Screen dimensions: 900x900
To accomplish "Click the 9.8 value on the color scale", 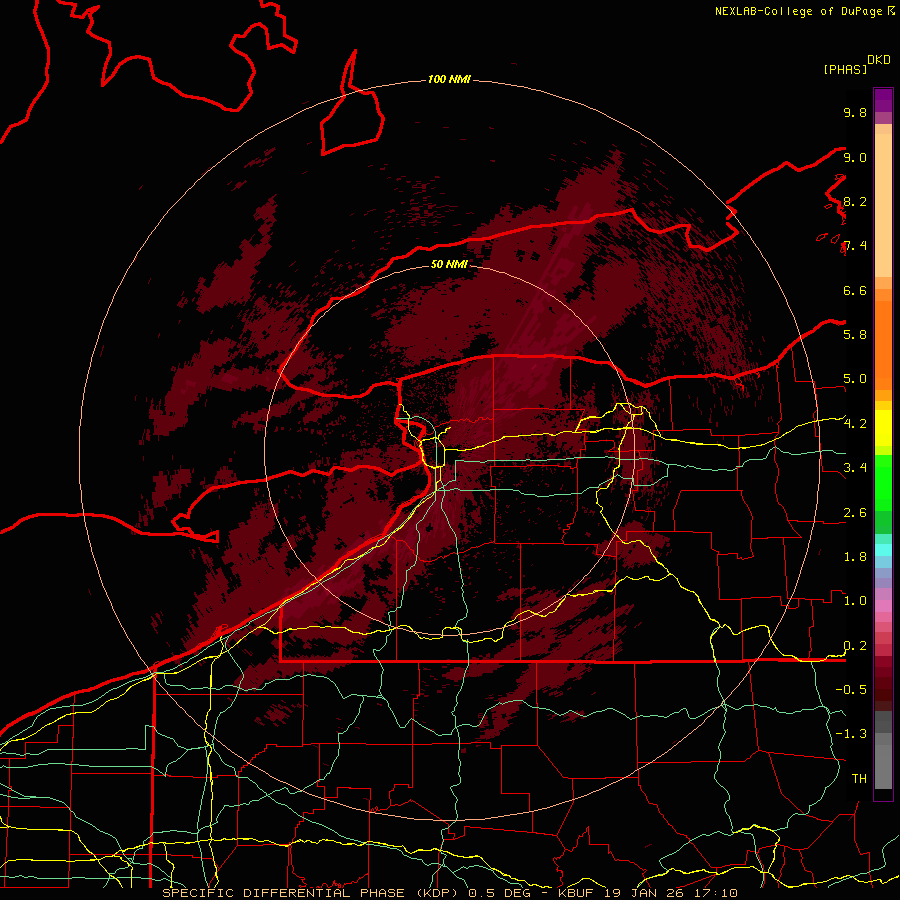I will pyautogui.click(x=855, y=112).
